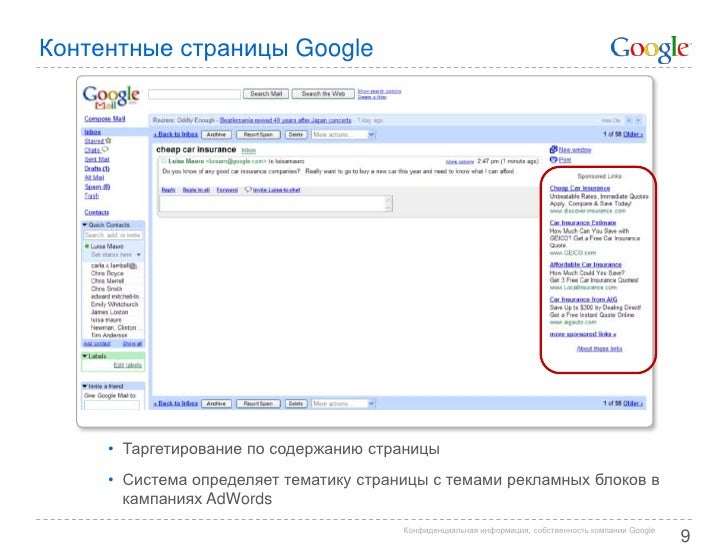Click Edit labels link

point(128,365)
